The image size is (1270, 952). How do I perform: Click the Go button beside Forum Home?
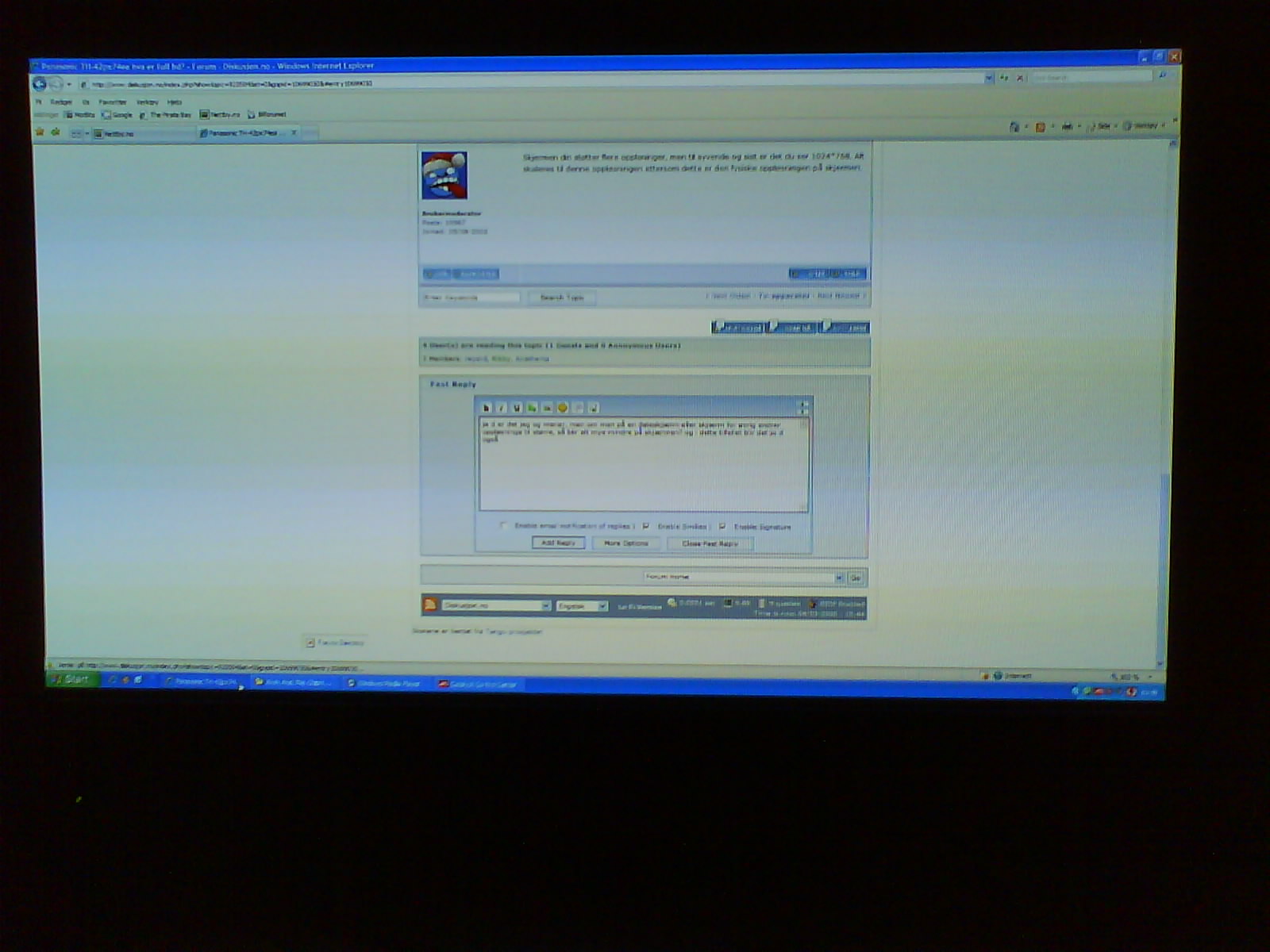[856, 578]
